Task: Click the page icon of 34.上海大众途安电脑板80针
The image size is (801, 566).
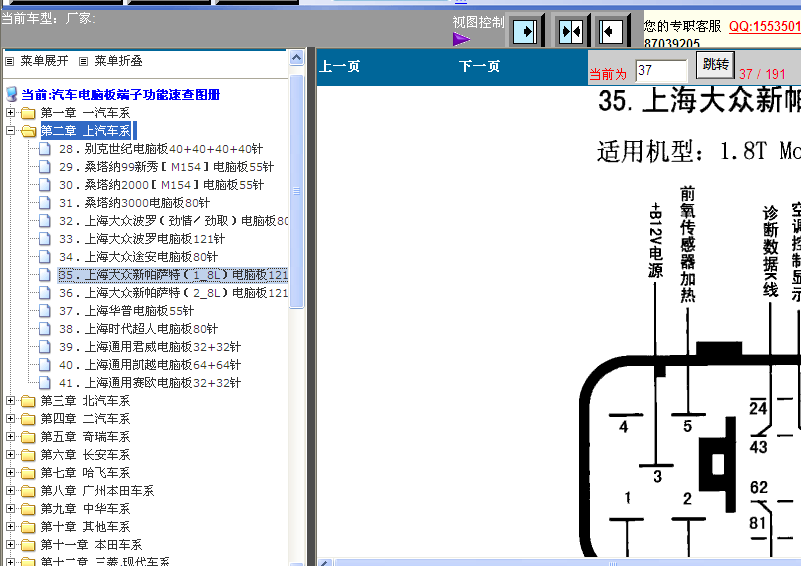Action: (x=45, y=256)
